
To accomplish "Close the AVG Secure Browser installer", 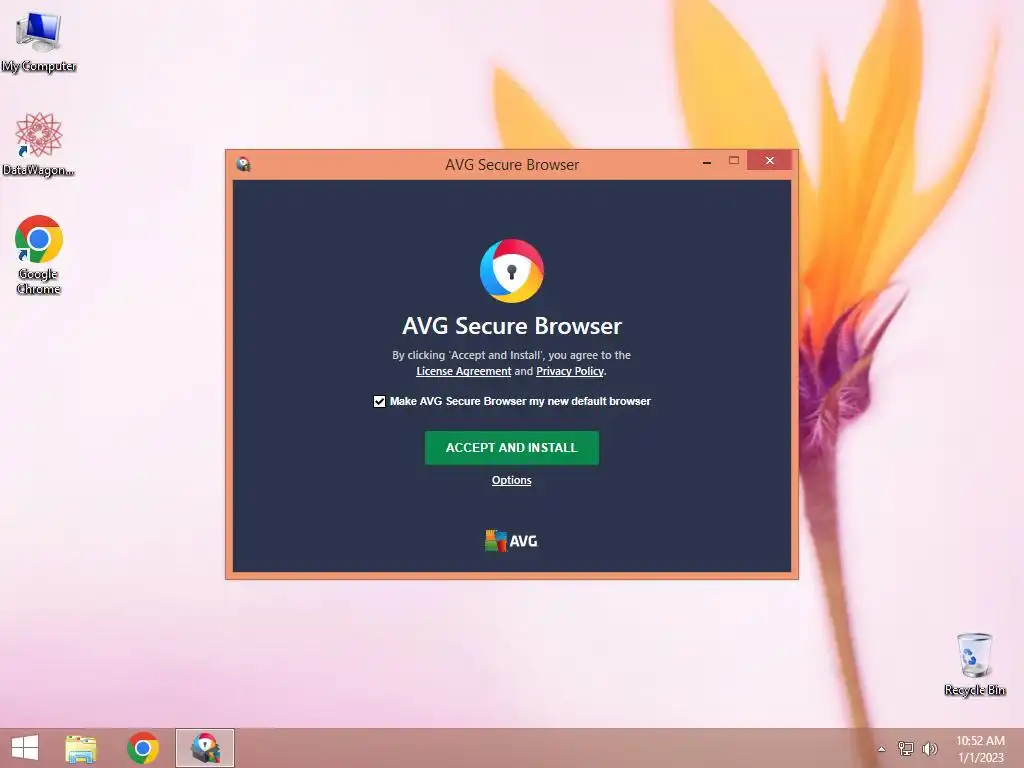I will pos(769,161).
